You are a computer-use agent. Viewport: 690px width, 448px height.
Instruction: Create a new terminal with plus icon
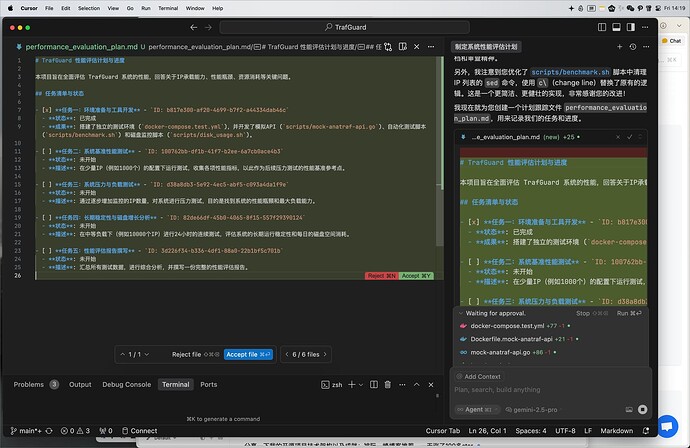[352, 385]
